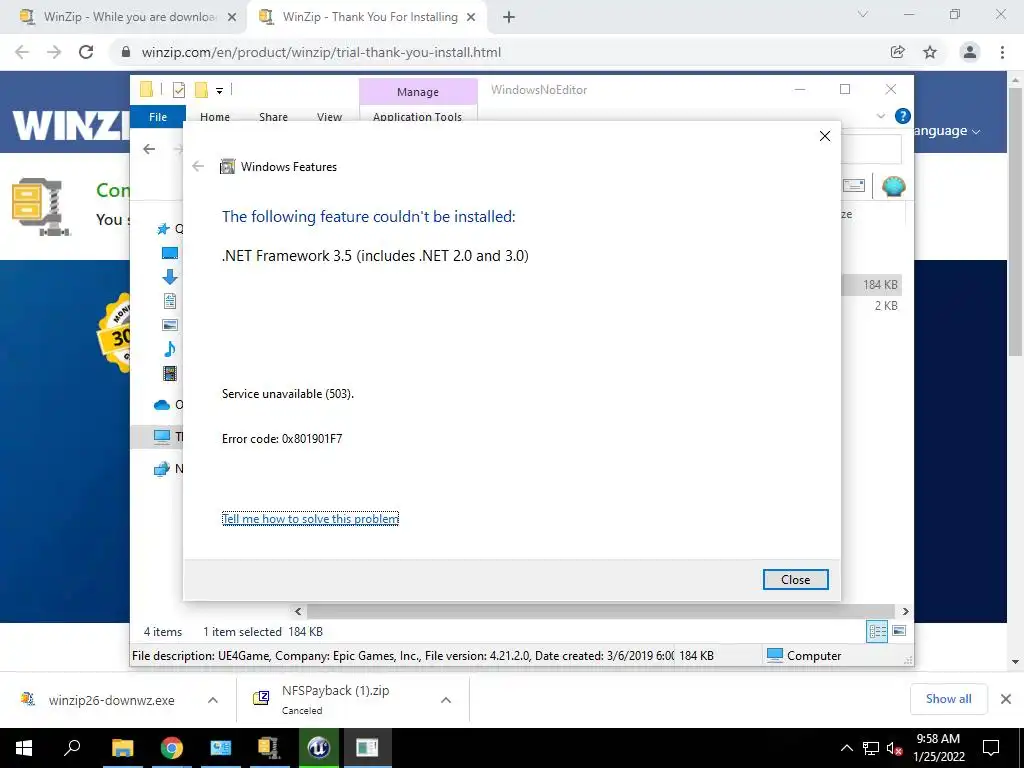Click muted volume icon in tray
The width and height of the screenshot is (1024, 768).
tap(895, 748)
